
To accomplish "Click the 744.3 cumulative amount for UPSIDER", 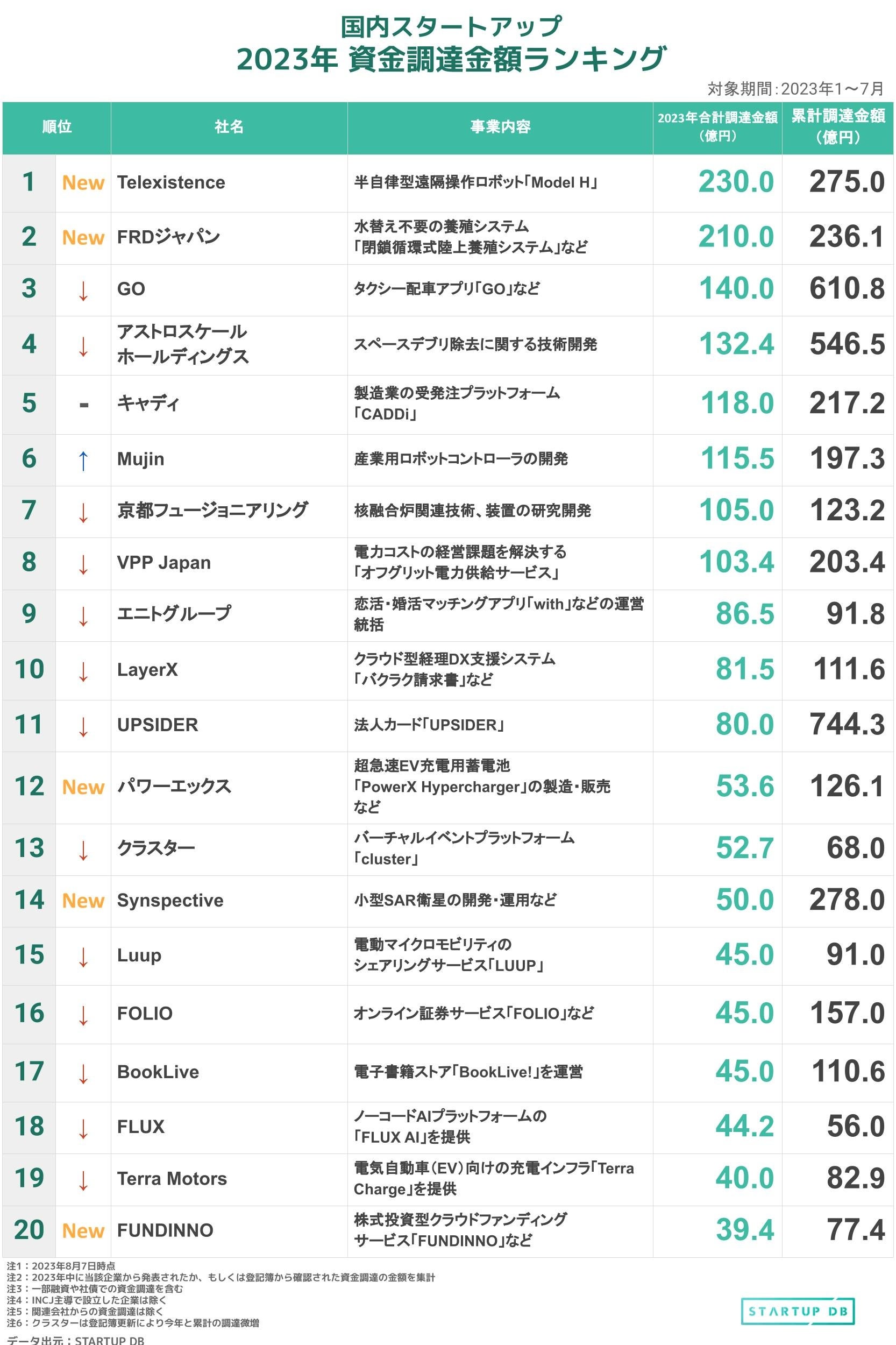I will [x=847, y=725].
